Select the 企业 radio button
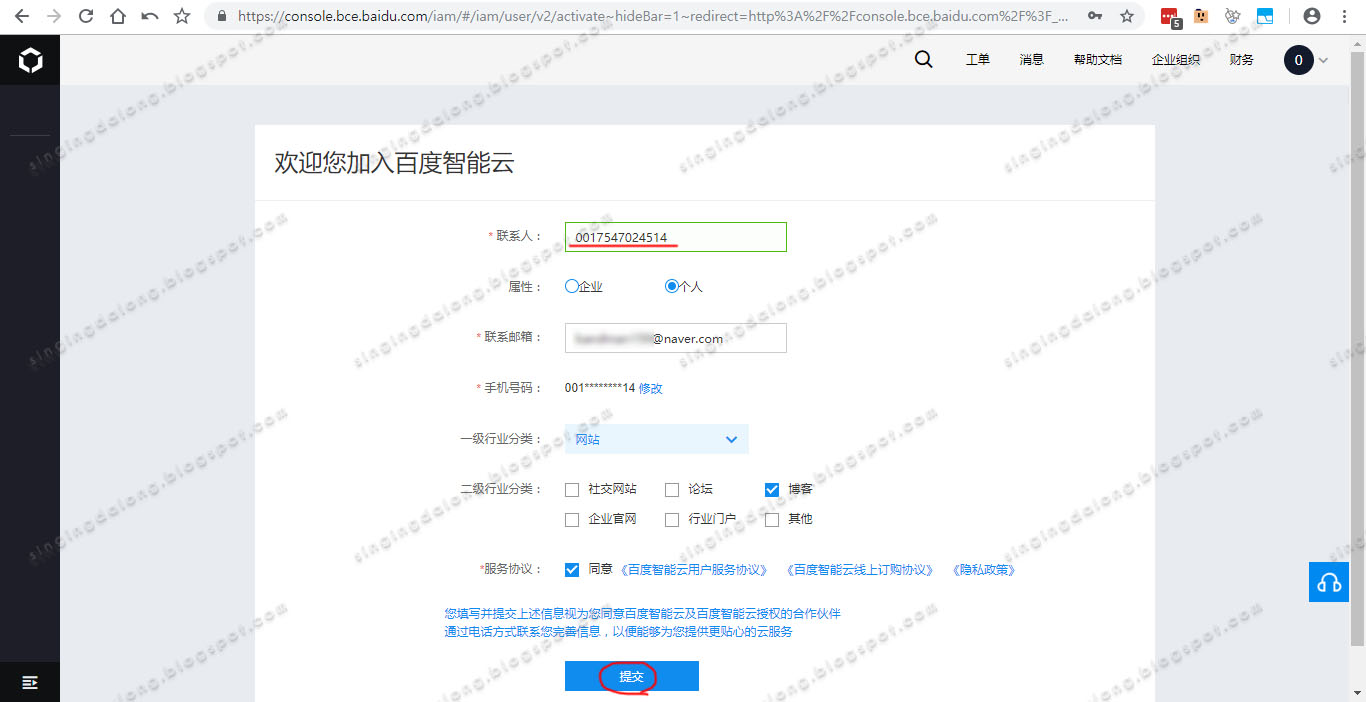 [572, 286]
